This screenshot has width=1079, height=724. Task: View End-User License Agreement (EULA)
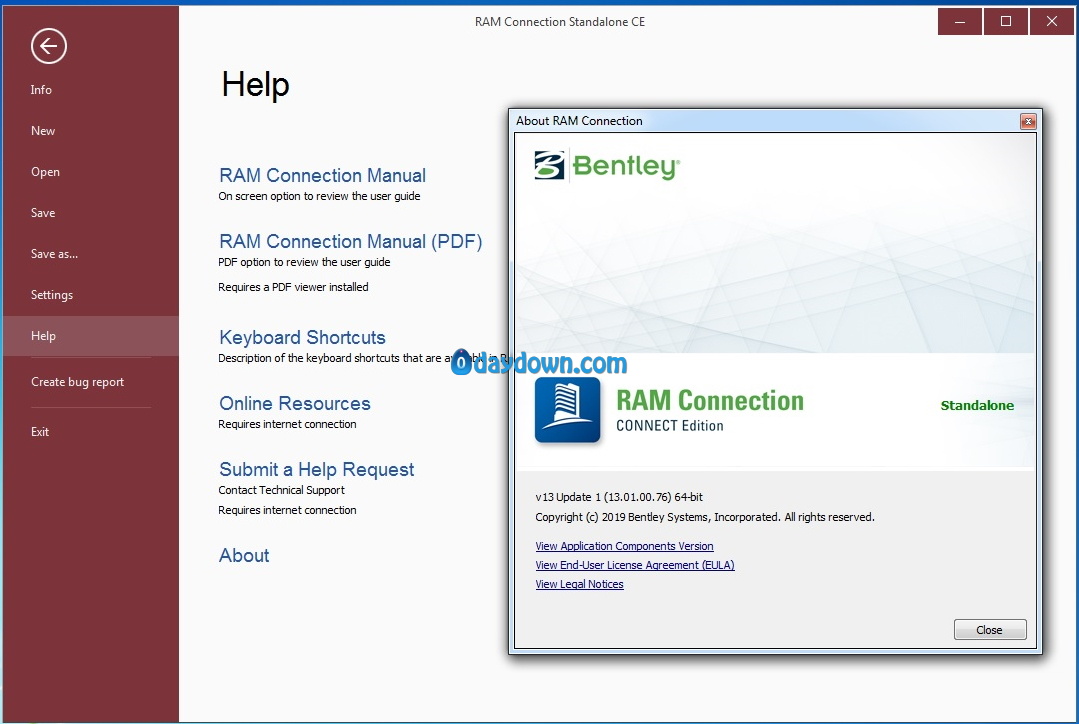634,565
